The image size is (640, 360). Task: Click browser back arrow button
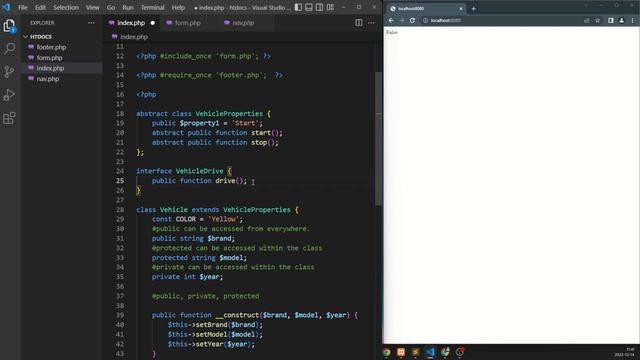[391, 20]
